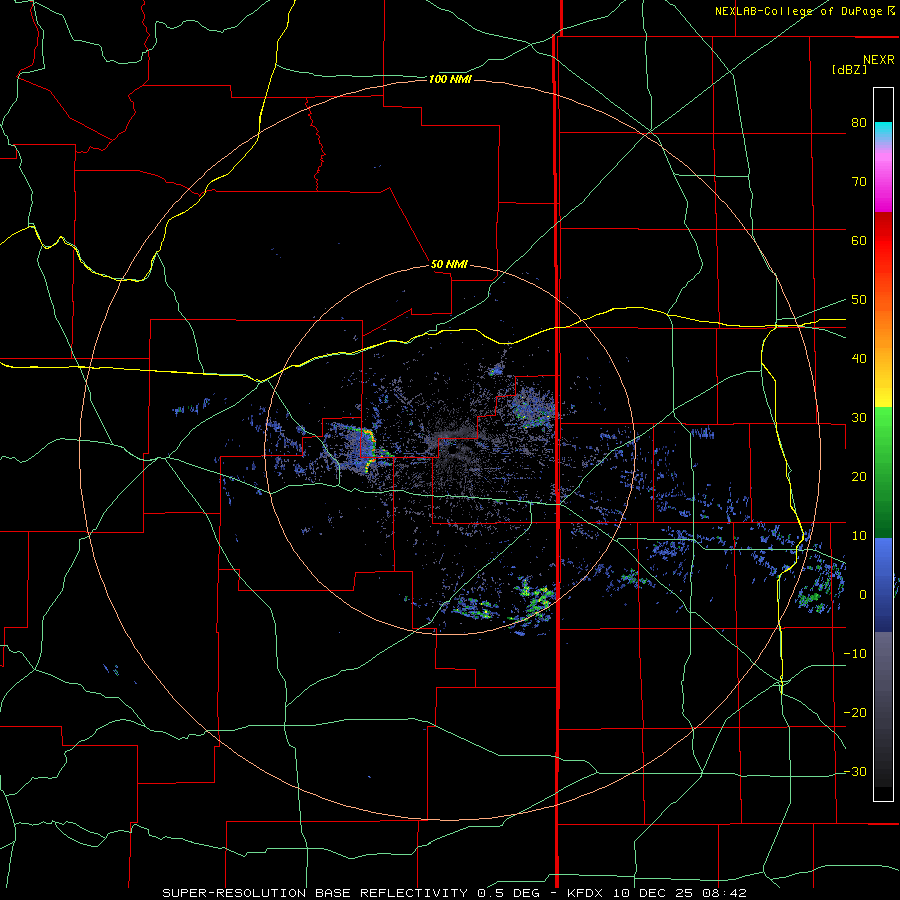Click the green echo cluster south of the radar
Image resolution: width=900 pixels, height=900 pixels.
(536, 599)
